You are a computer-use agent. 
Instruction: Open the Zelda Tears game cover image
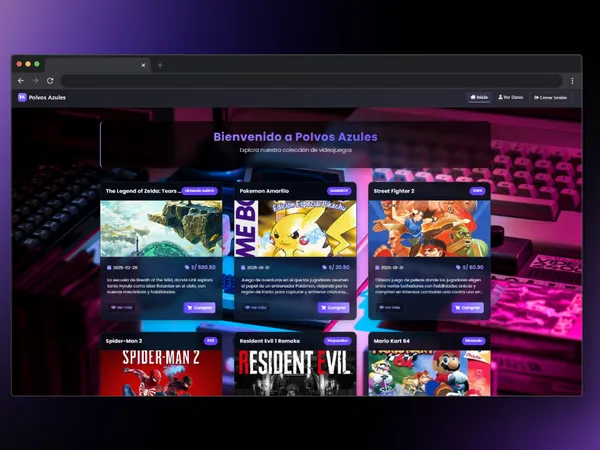pyautogui.click(x=161, y=228)
